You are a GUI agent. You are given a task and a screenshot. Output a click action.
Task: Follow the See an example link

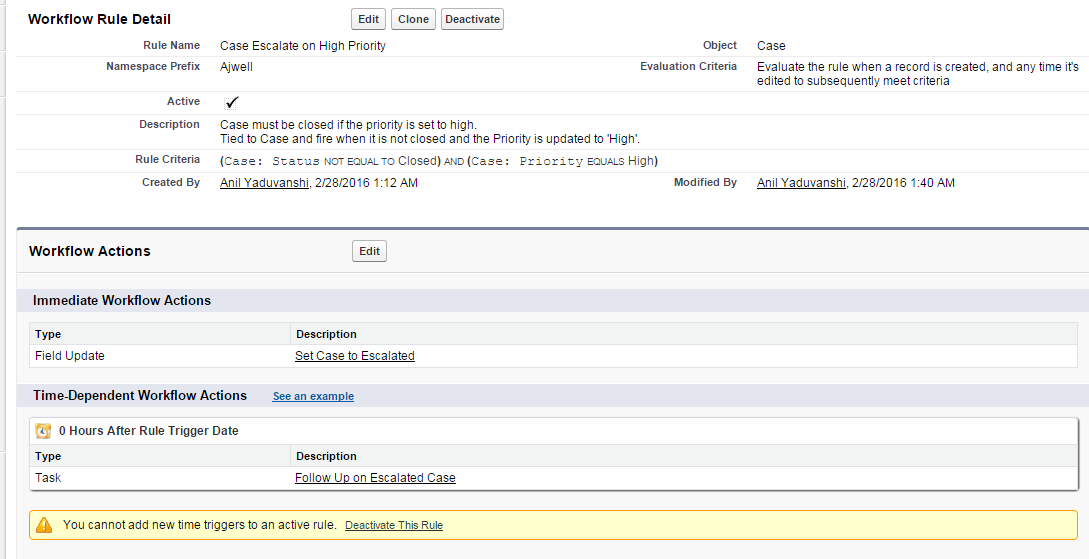coord(313,397)
